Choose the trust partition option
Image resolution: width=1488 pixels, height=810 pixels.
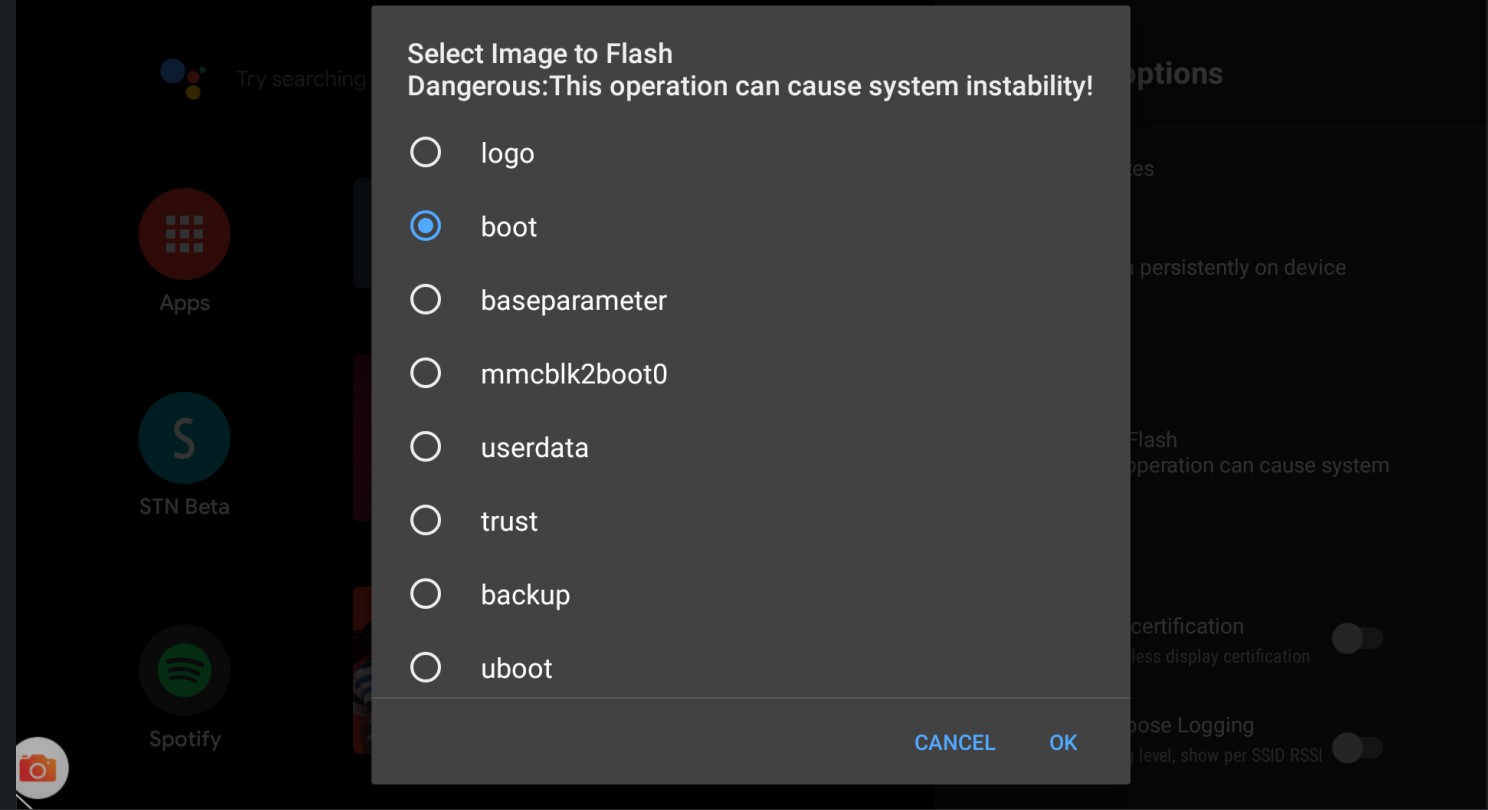(x=426, y=520)
